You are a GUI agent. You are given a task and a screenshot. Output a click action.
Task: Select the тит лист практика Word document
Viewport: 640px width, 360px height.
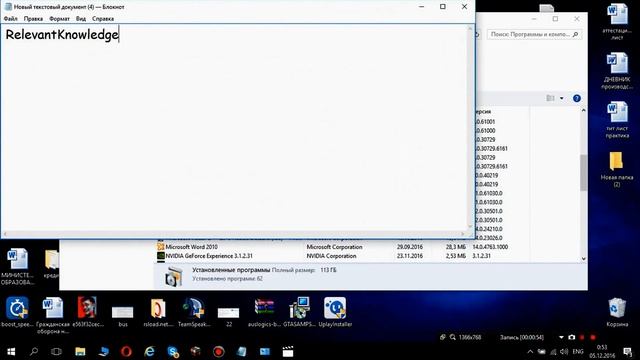pos(617,120)
